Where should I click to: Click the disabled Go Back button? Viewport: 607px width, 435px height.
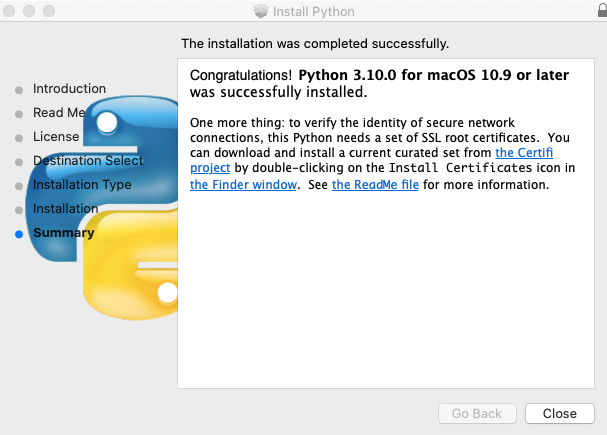[x=477, y=413]
